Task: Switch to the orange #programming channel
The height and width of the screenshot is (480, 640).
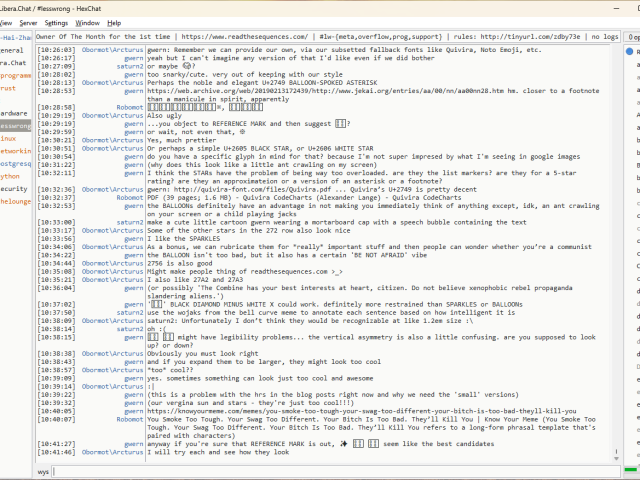Action: [x=14, y=75]
